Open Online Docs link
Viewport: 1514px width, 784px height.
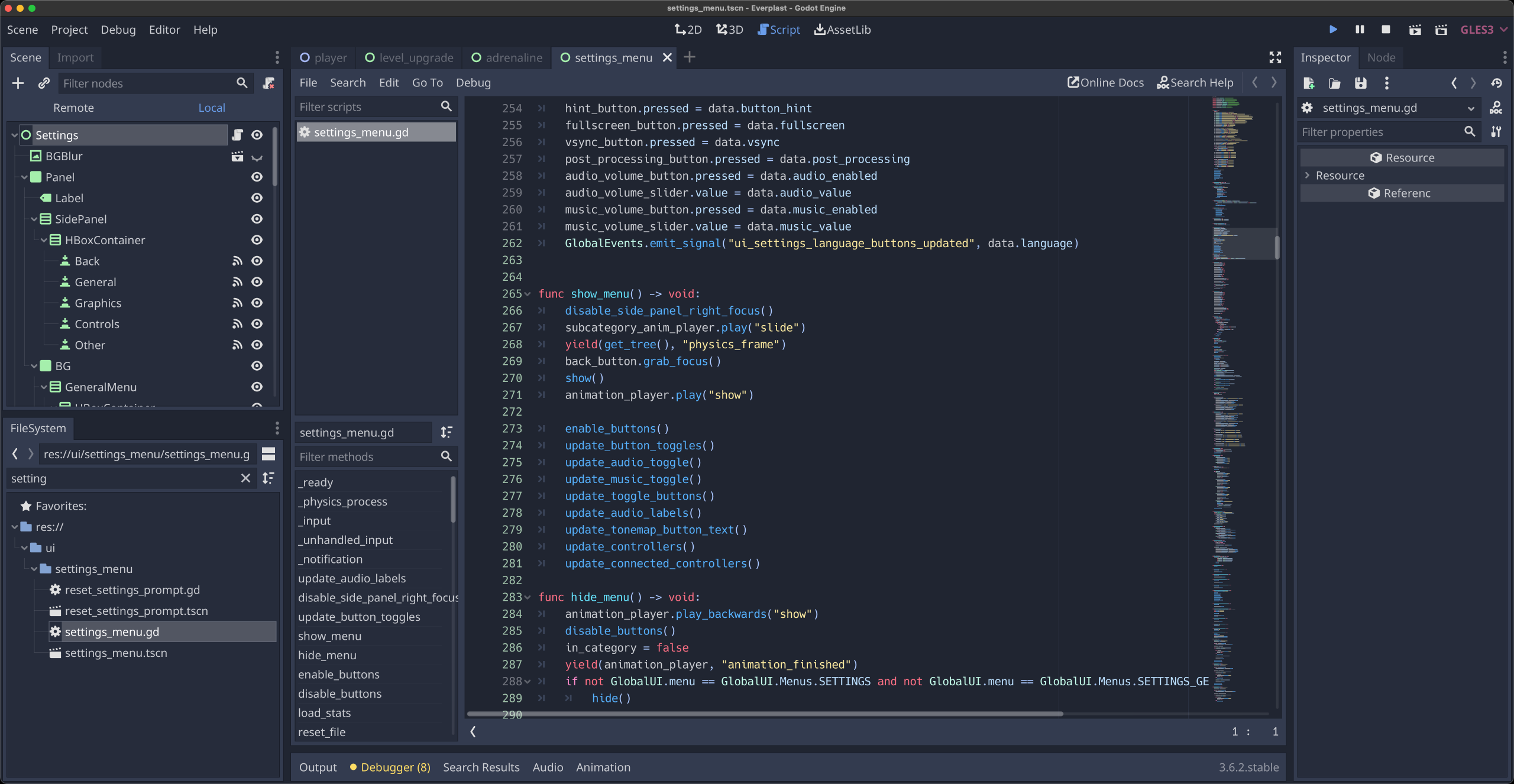1105,83
